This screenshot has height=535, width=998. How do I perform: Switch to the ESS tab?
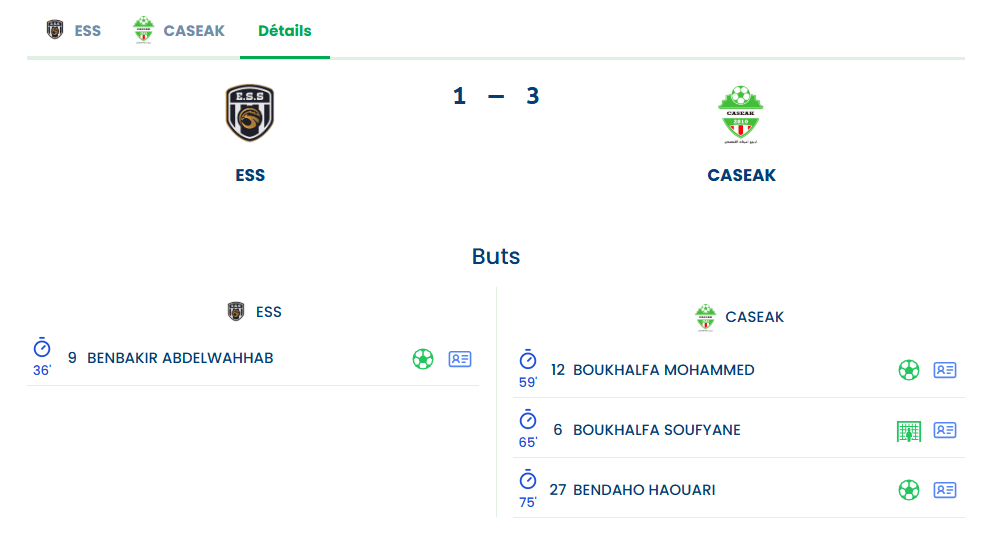(x=74, y=30)
